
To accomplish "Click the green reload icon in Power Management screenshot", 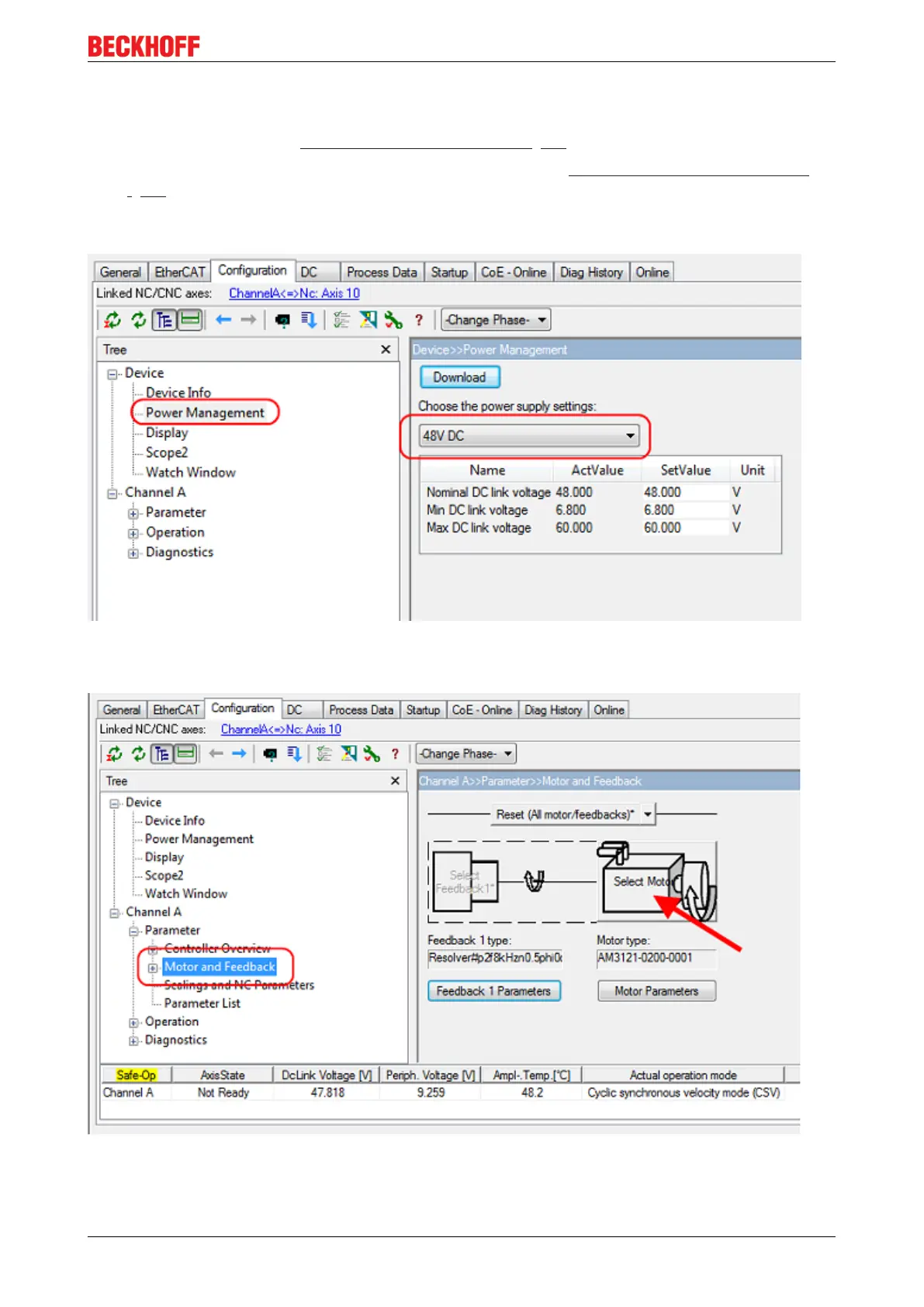I will coord(139,320).
